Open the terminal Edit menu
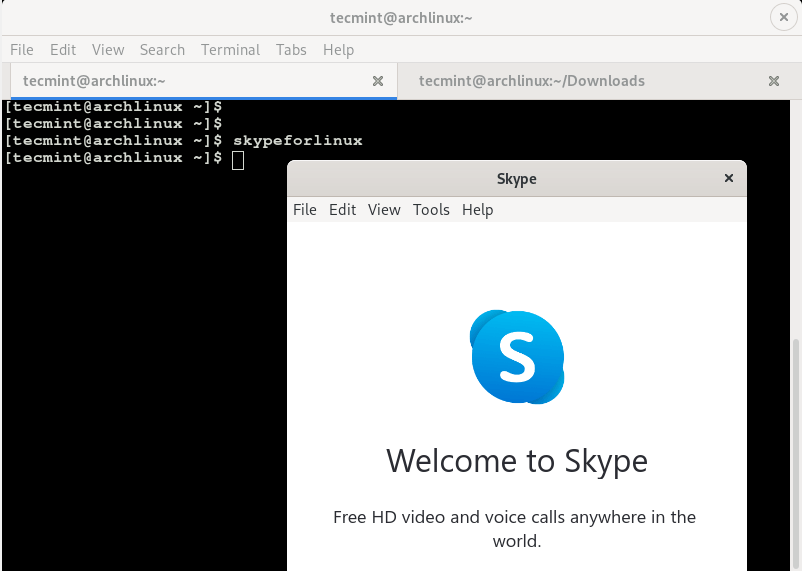 pos(63,49)
